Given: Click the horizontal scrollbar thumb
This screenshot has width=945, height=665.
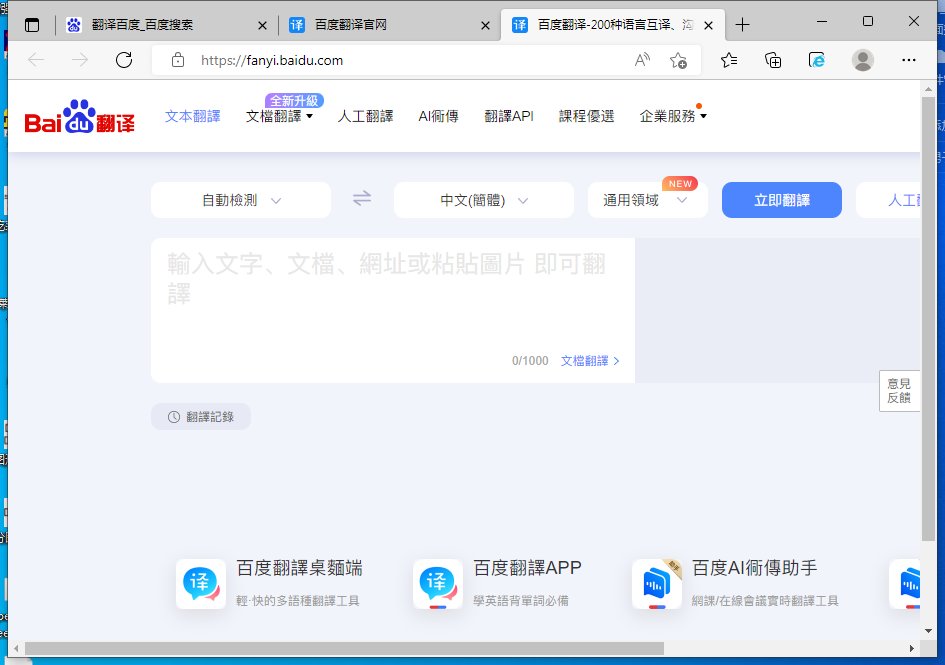Looking at the screenshot, I should (344, 648).
